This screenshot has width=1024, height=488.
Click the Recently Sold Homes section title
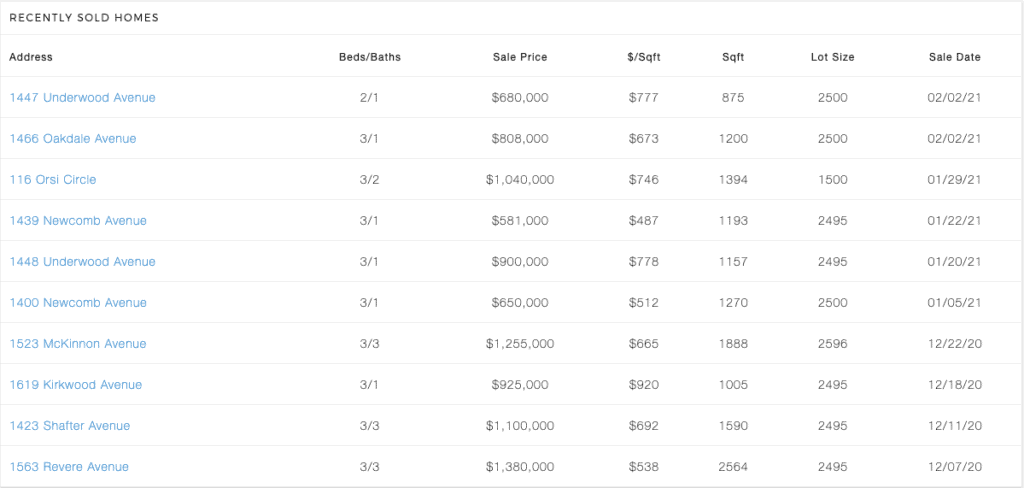[84, 18]
